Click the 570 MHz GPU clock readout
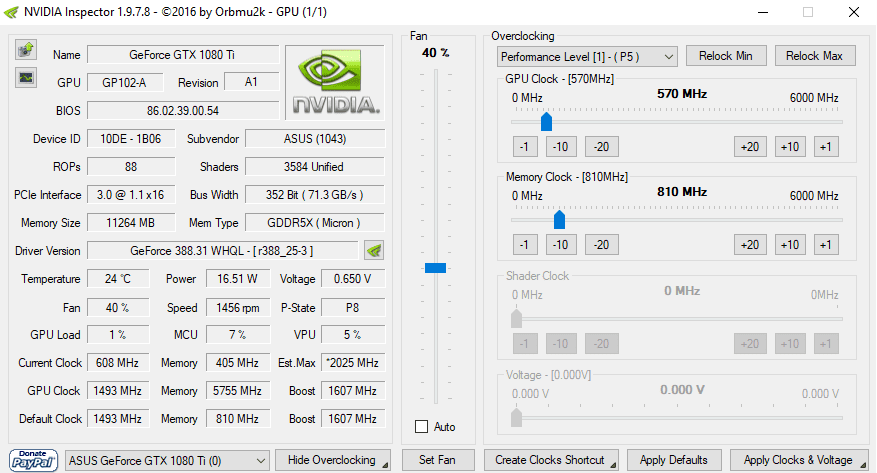 [x=682, y=94]
